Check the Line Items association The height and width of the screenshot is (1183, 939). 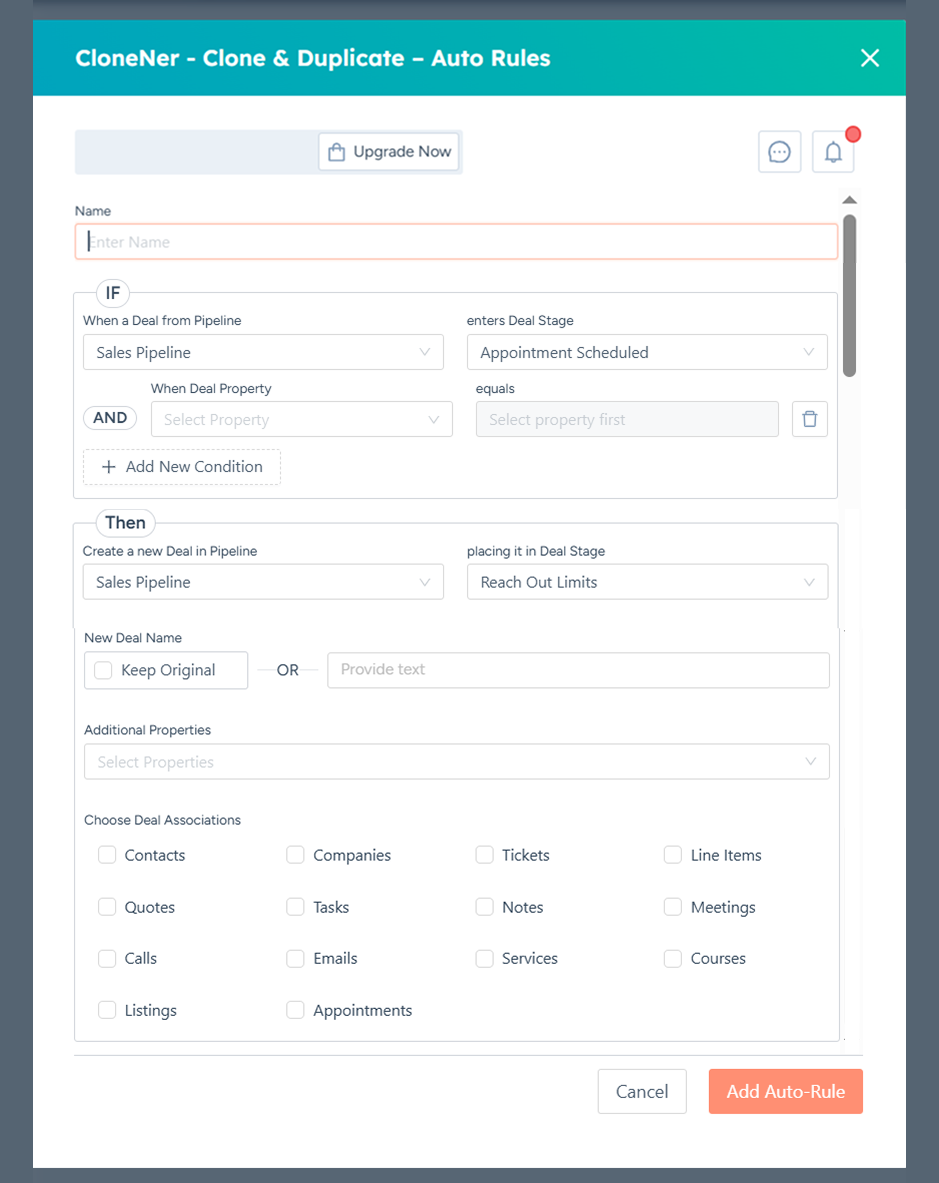pyautogui.click(x=673, y=855)
